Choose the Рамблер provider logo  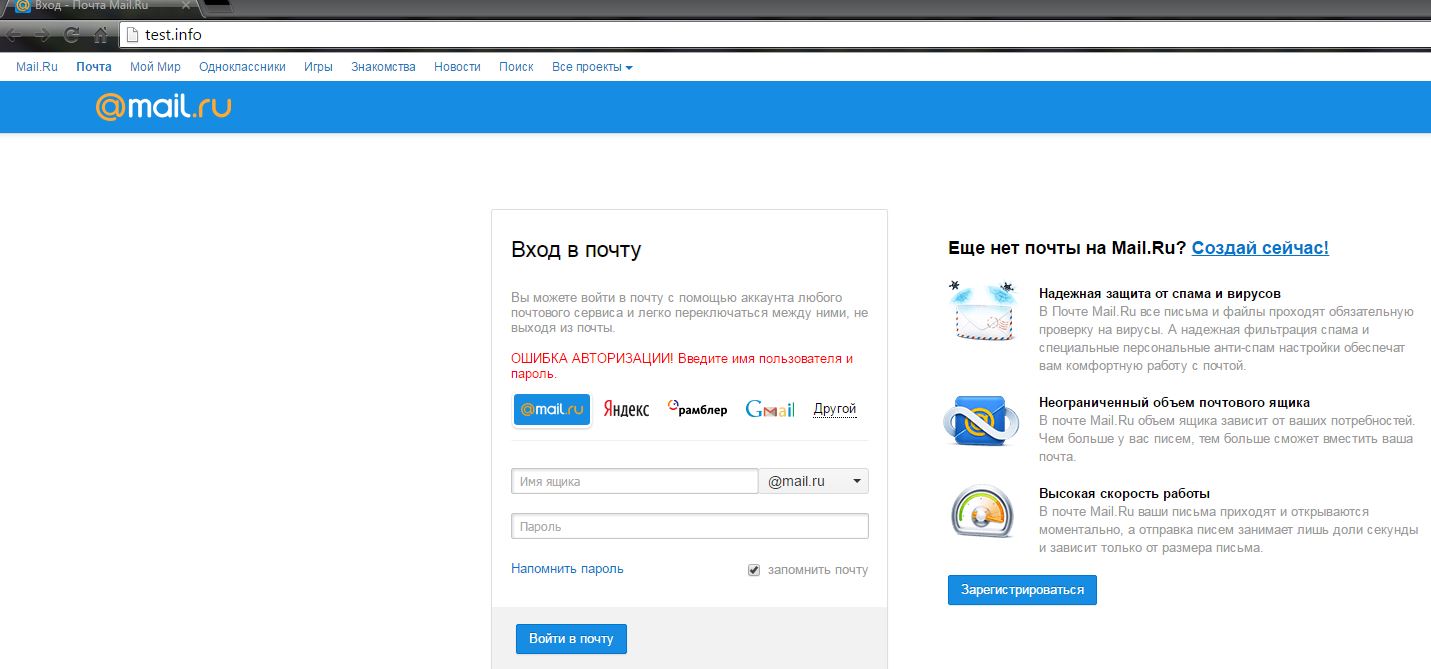[697, 410]
